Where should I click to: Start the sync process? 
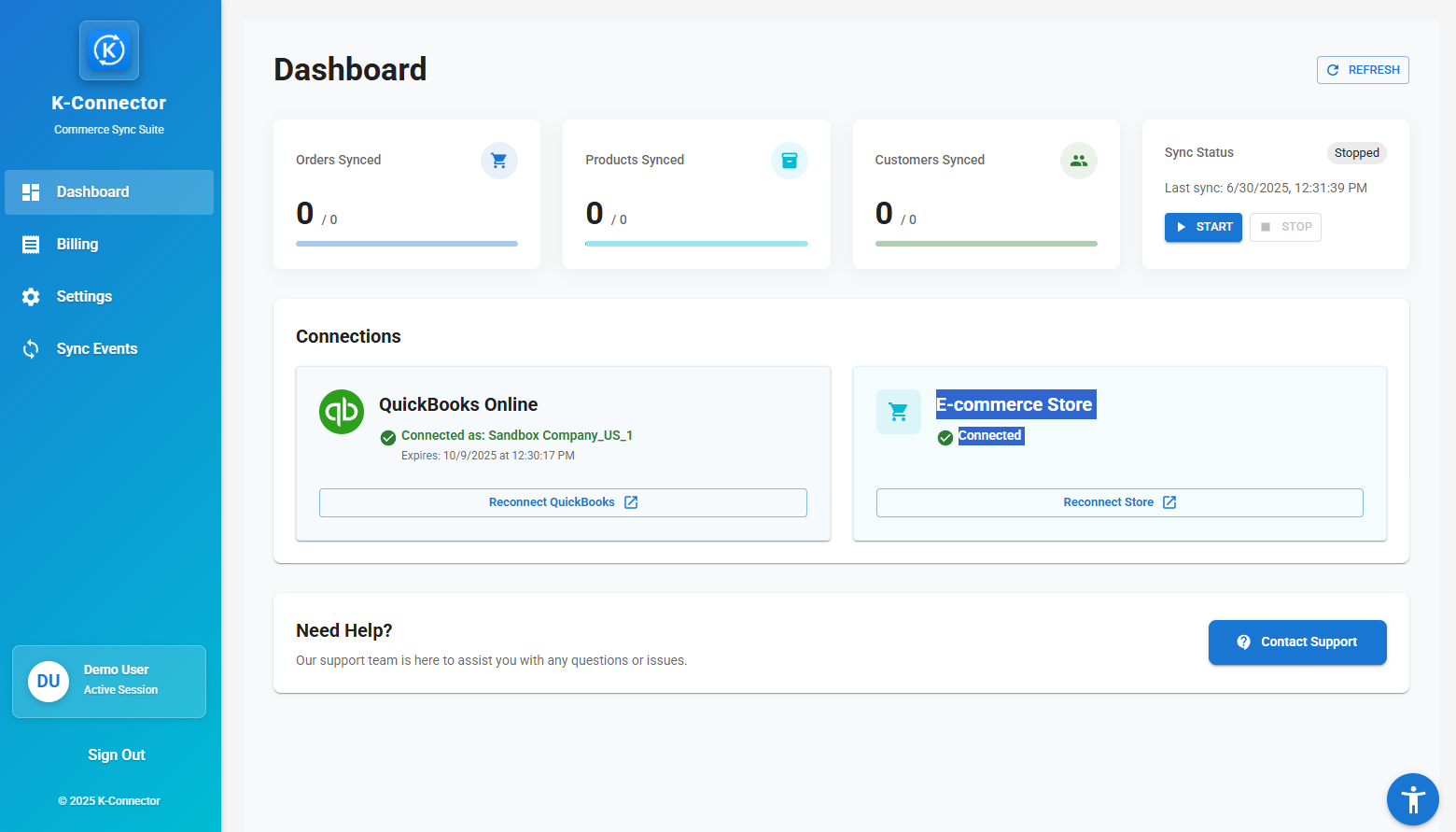[x=1203, y=227]
